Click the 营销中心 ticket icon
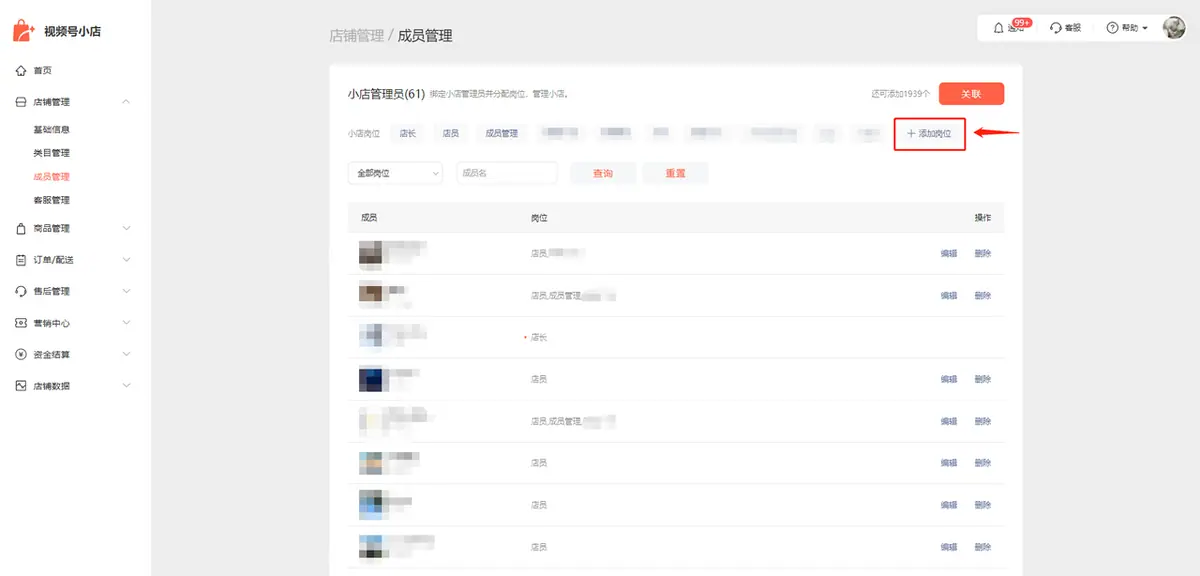 point(21,323)
